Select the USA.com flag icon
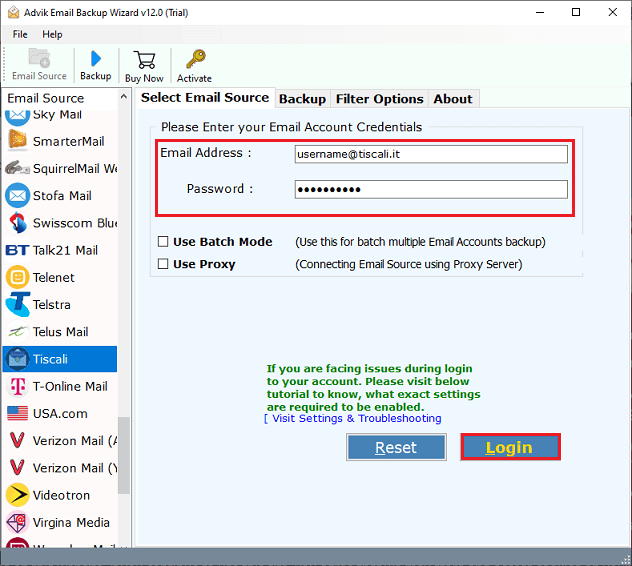Screen dimensions: 632x566 tap(17, 413)
